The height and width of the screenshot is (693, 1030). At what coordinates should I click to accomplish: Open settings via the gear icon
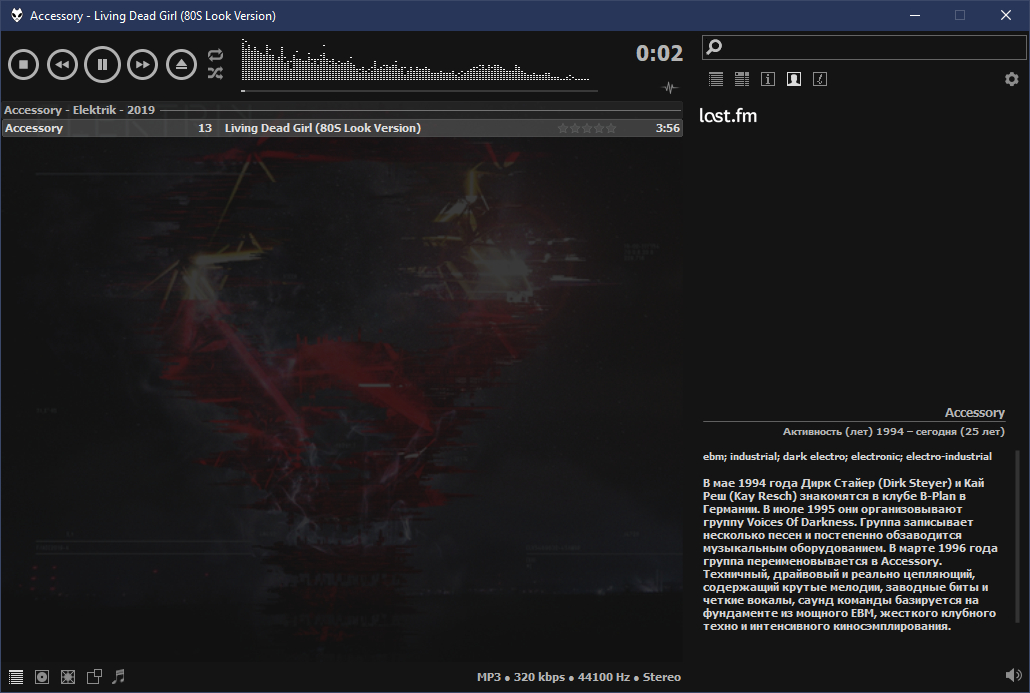[x=1012, y=79]
